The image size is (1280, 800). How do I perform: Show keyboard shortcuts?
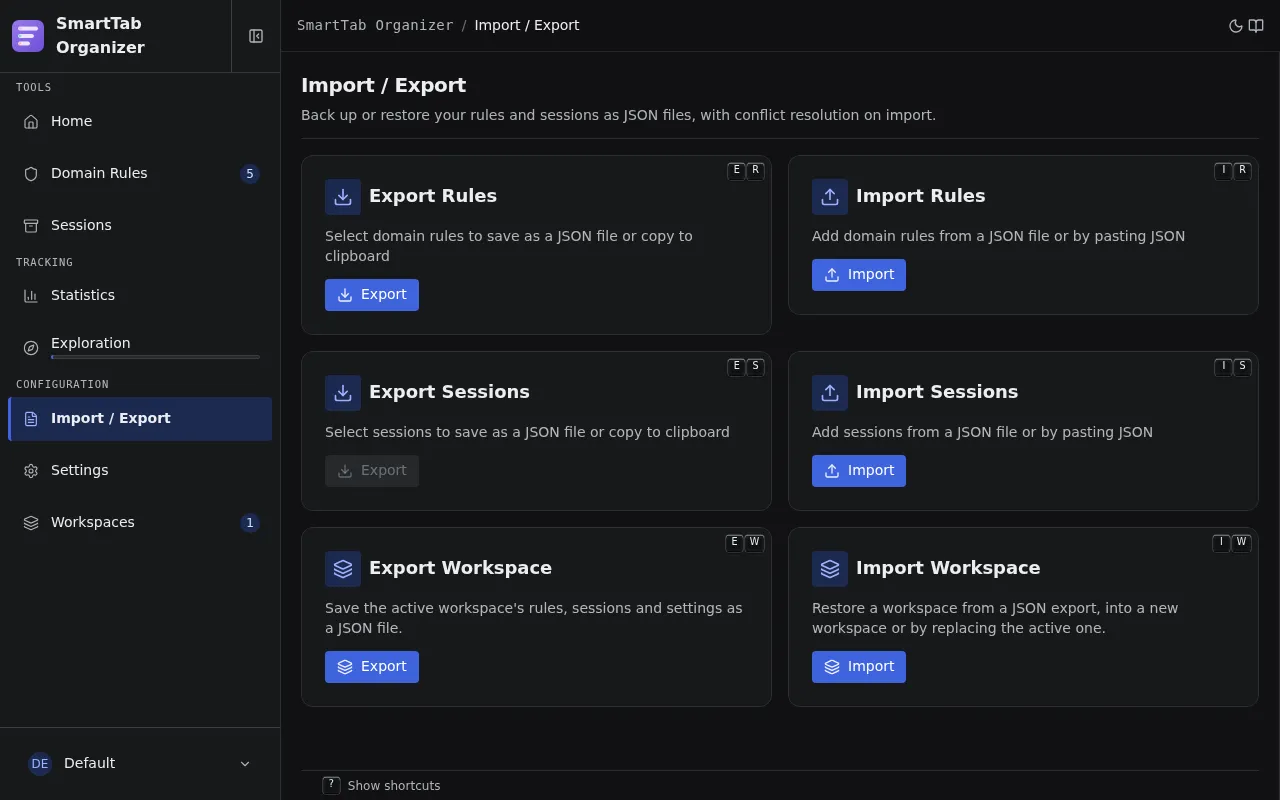point(381,786)
